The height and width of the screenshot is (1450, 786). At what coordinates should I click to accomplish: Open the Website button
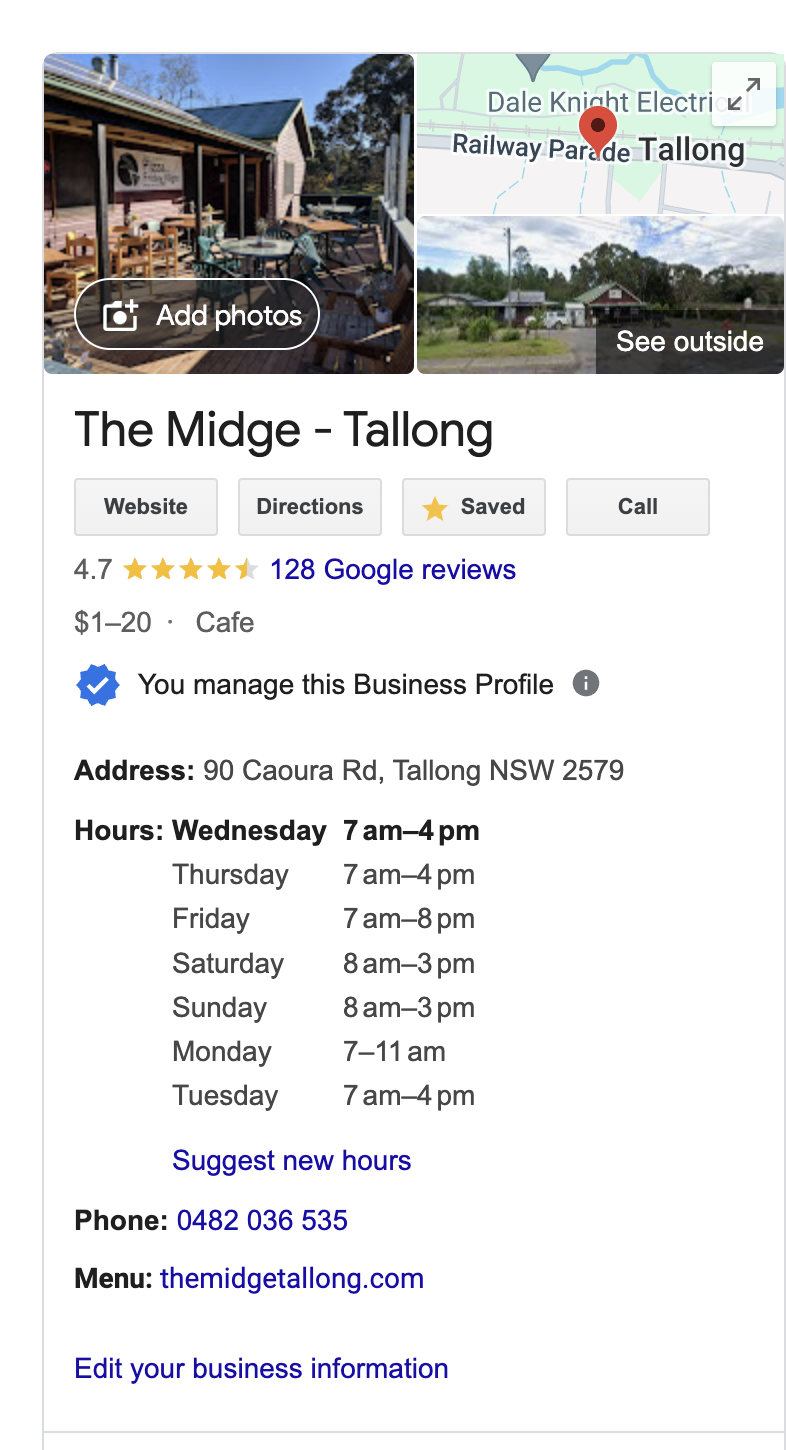[146, 507]
